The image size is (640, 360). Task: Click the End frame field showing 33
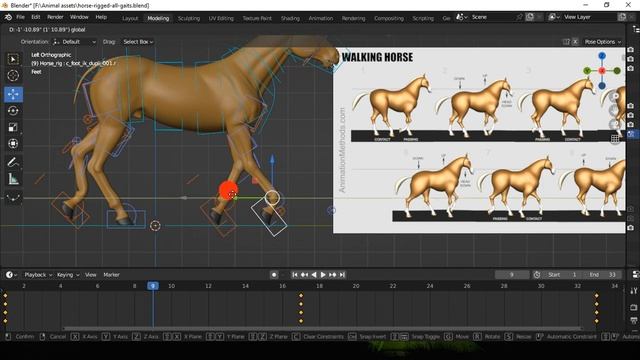pos(603,275)
